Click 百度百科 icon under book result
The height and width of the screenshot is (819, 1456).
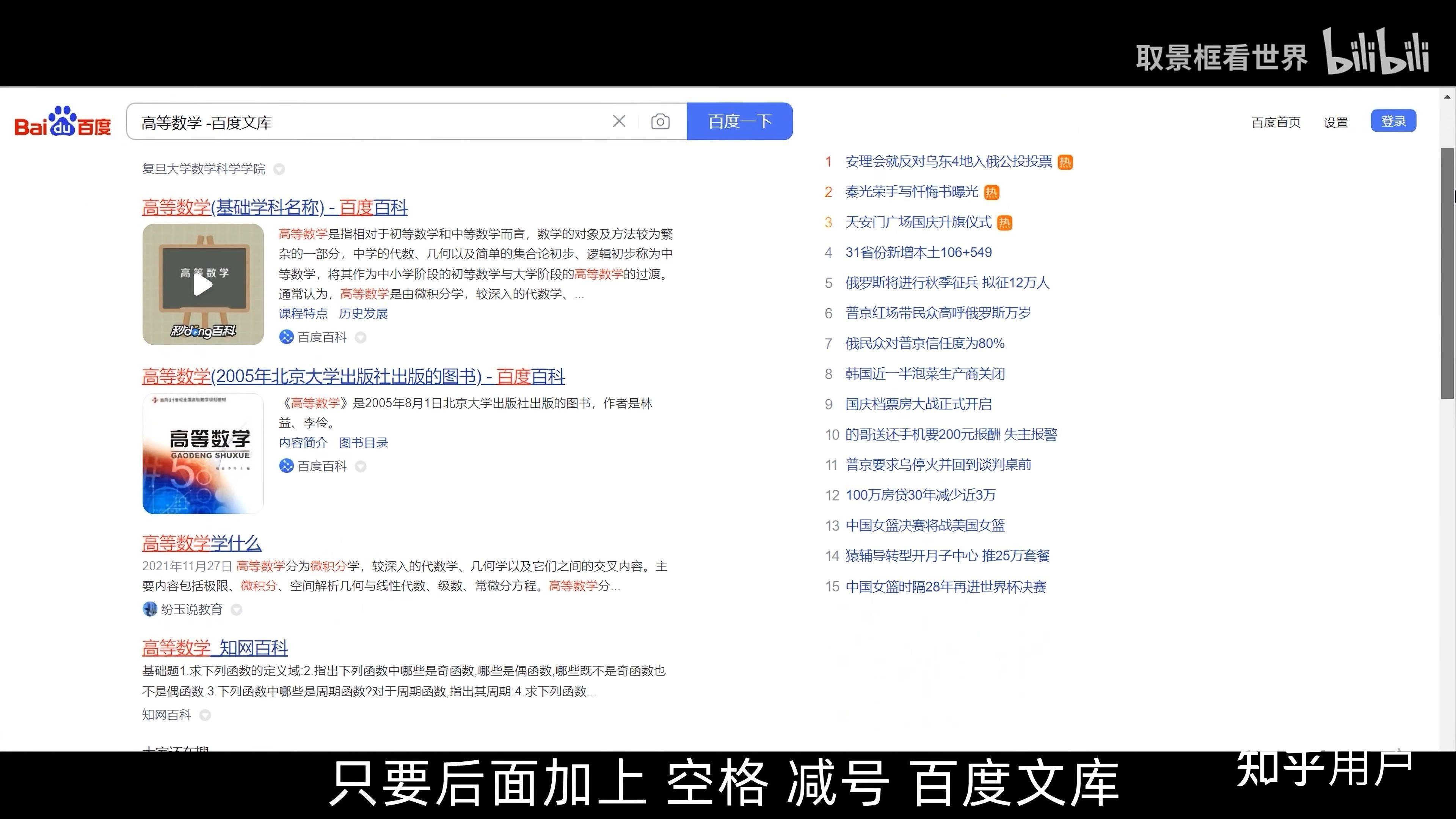pos(286,466)
